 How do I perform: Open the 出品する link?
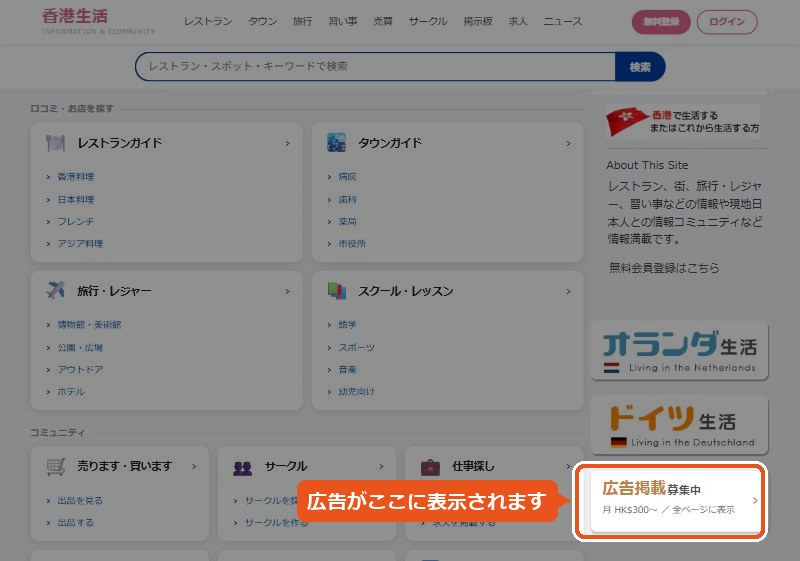point(76,522)
